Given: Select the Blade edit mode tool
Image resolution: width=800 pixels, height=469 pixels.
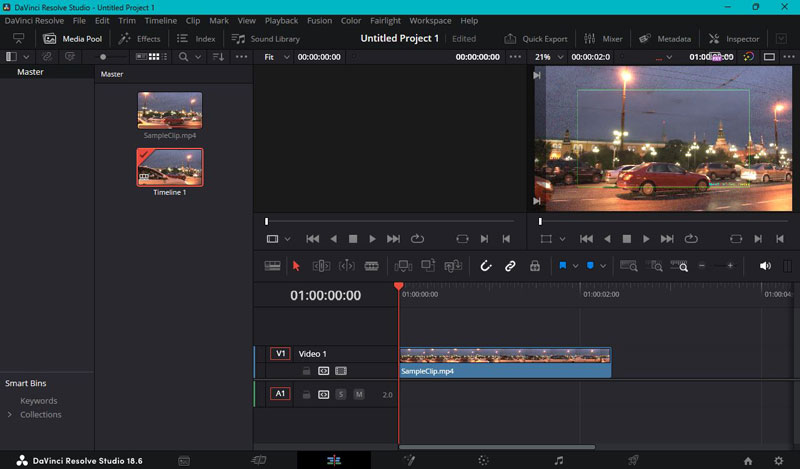Looking at the screenshot, I should [371, 266].
